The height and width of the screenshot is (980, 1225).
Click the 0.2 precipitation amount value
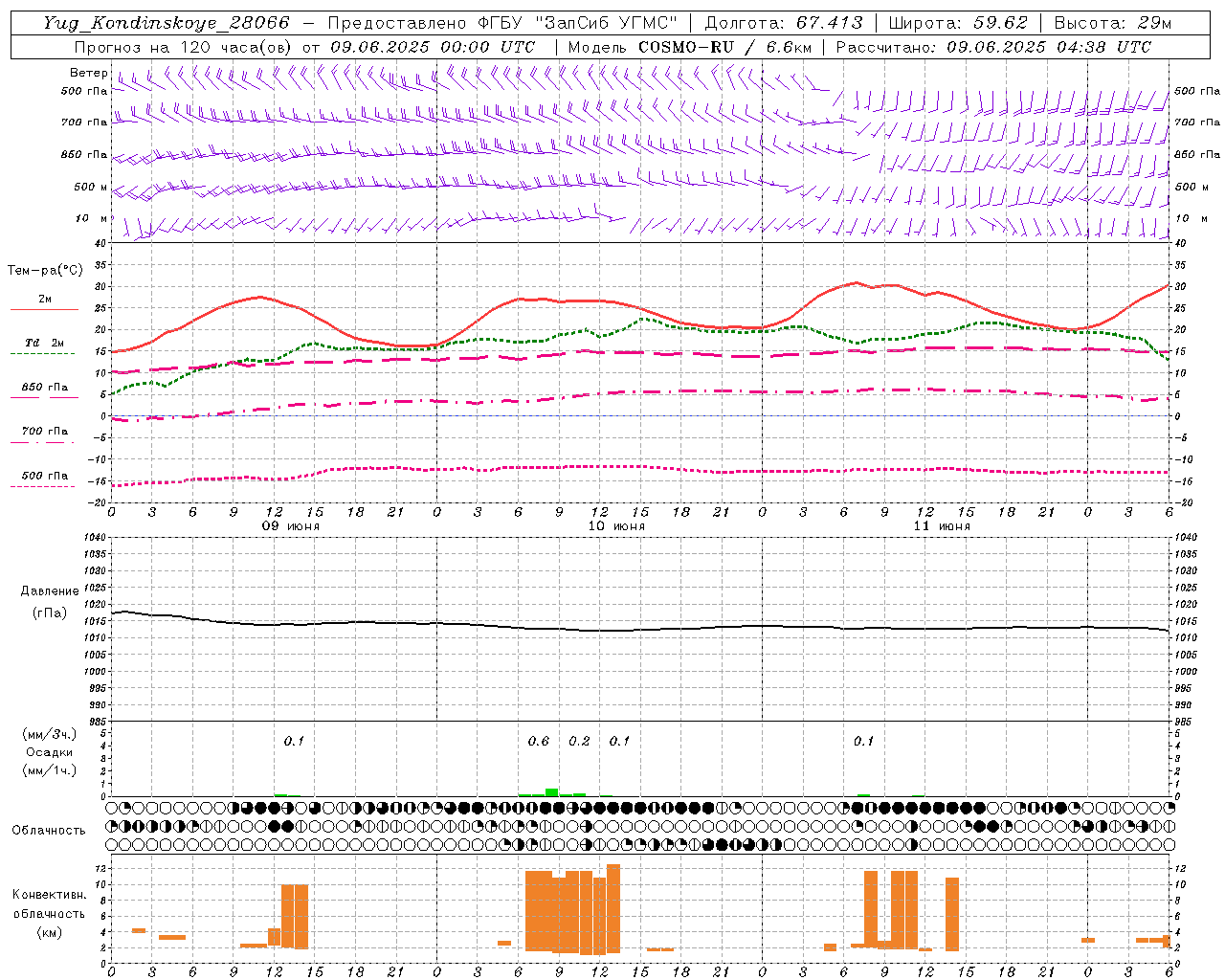(580, 741)
